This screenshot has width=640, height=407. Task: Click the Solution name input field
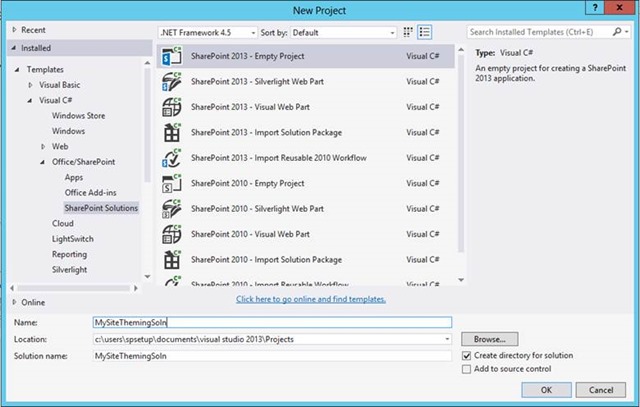point(272,356)
